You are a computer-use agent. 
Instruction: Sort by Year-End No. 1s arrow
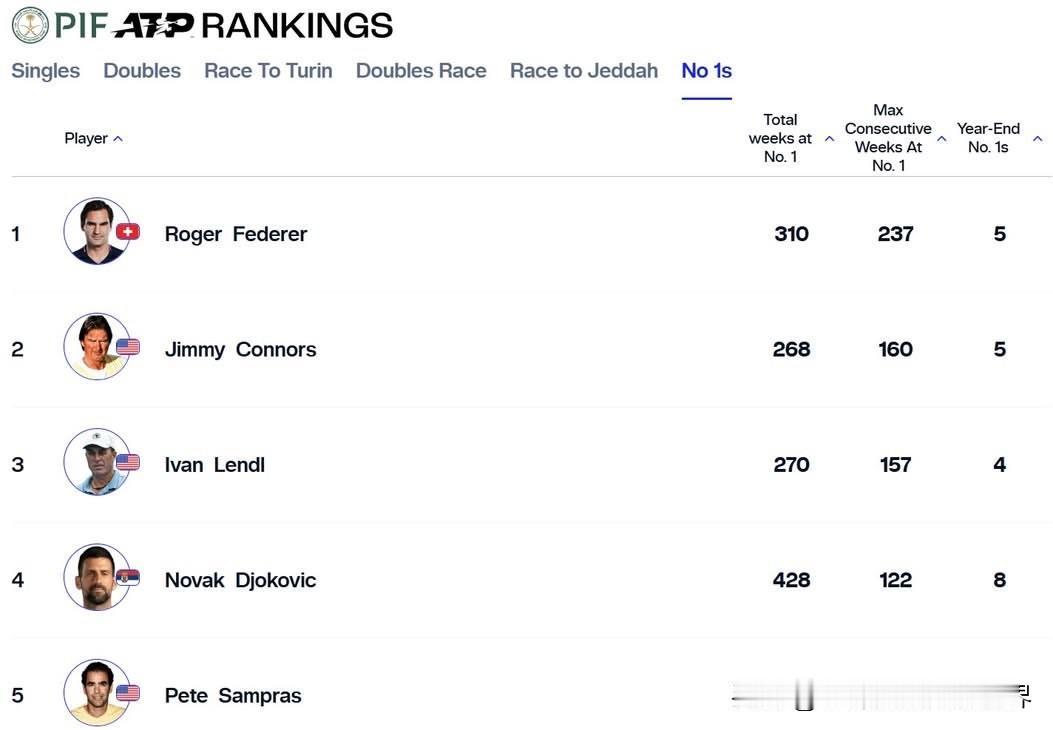pos(1037,139)
